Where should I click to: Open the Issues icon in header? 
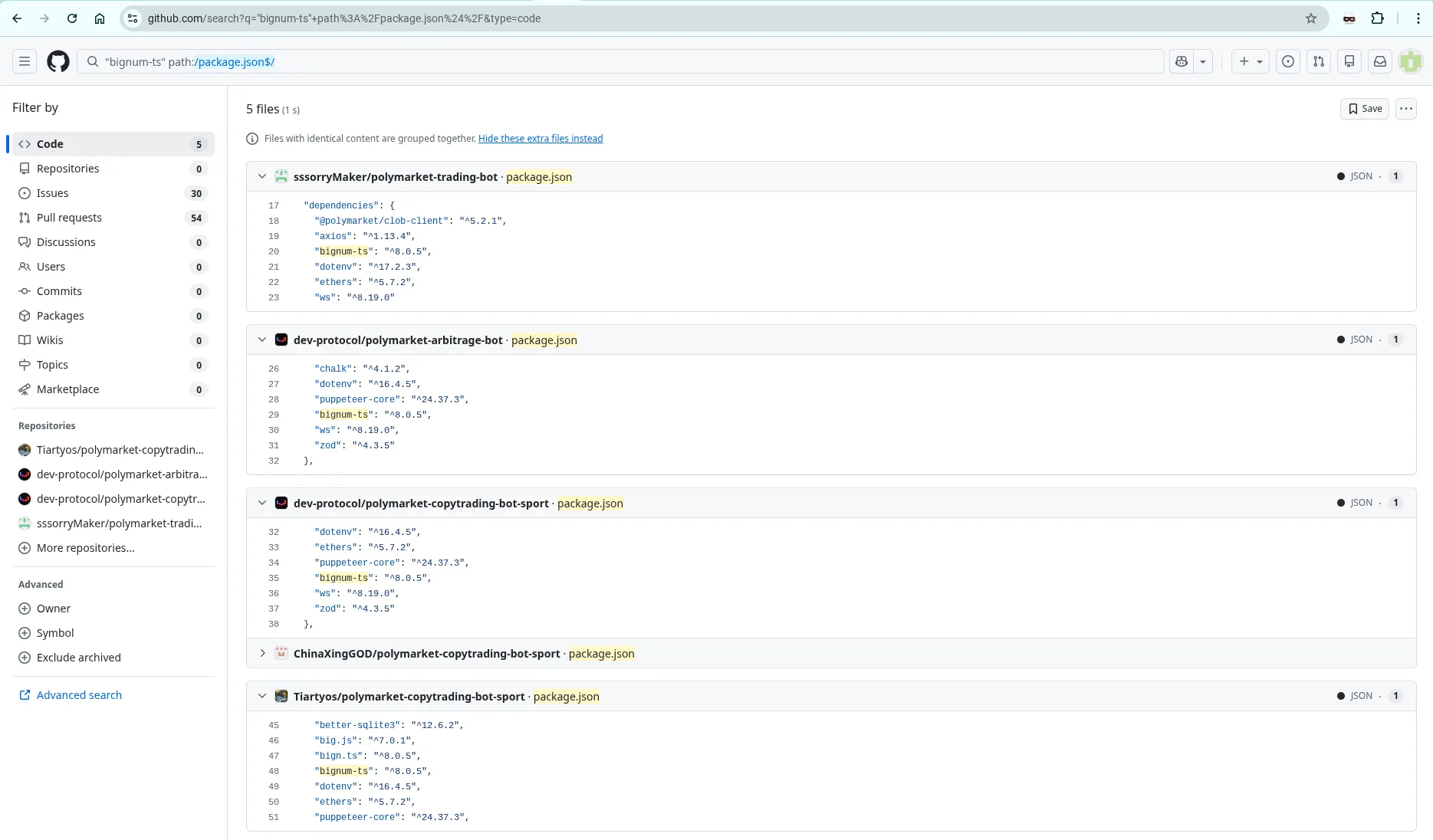[1288, 61]
